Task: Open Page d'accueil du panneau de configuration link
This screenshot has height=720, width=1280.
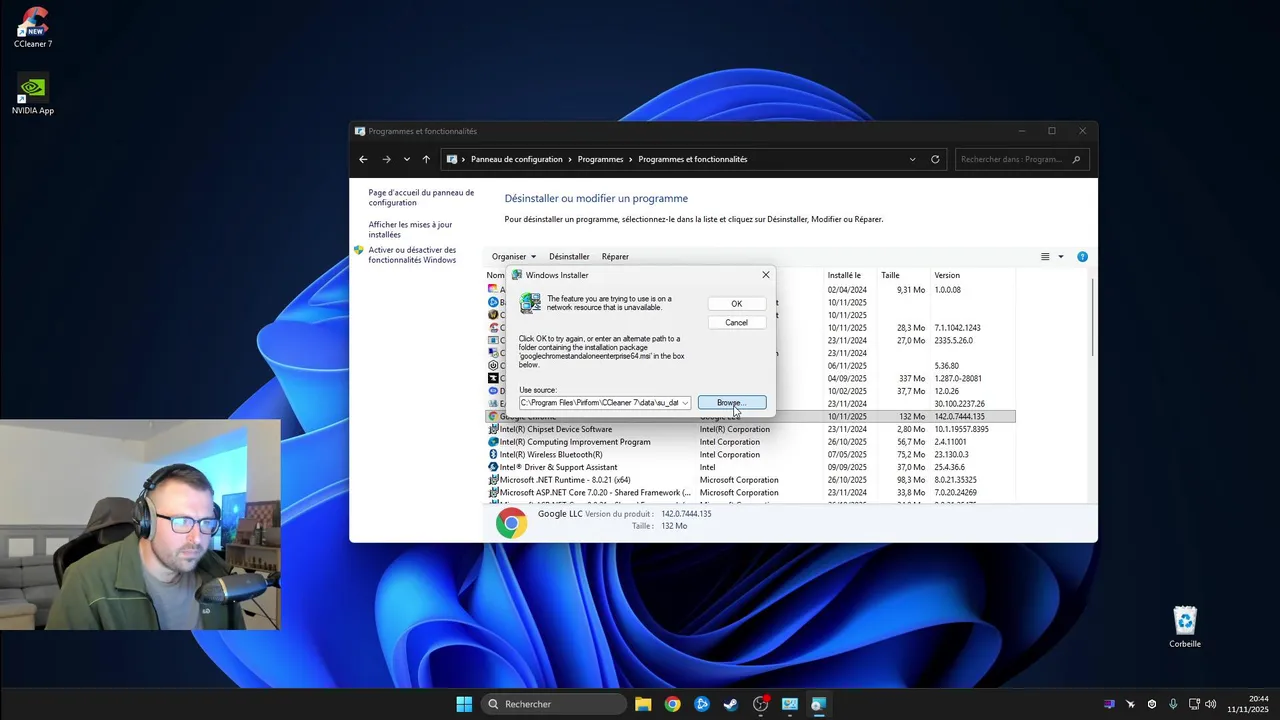Action: point(421,198)
